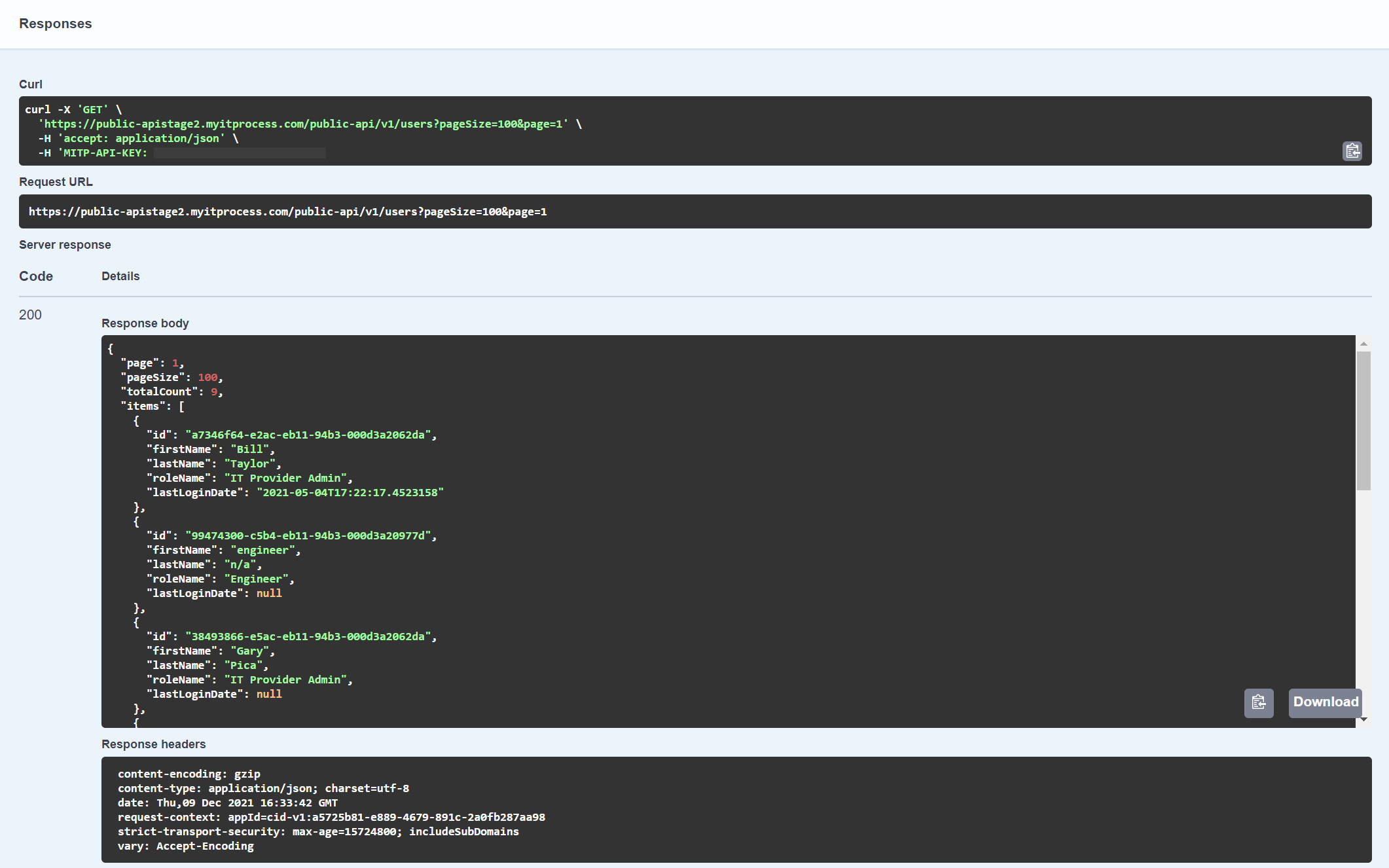Click the "page": 1 line
Viewport: 1389px width, 868px height.
click(x=152, y=363)
